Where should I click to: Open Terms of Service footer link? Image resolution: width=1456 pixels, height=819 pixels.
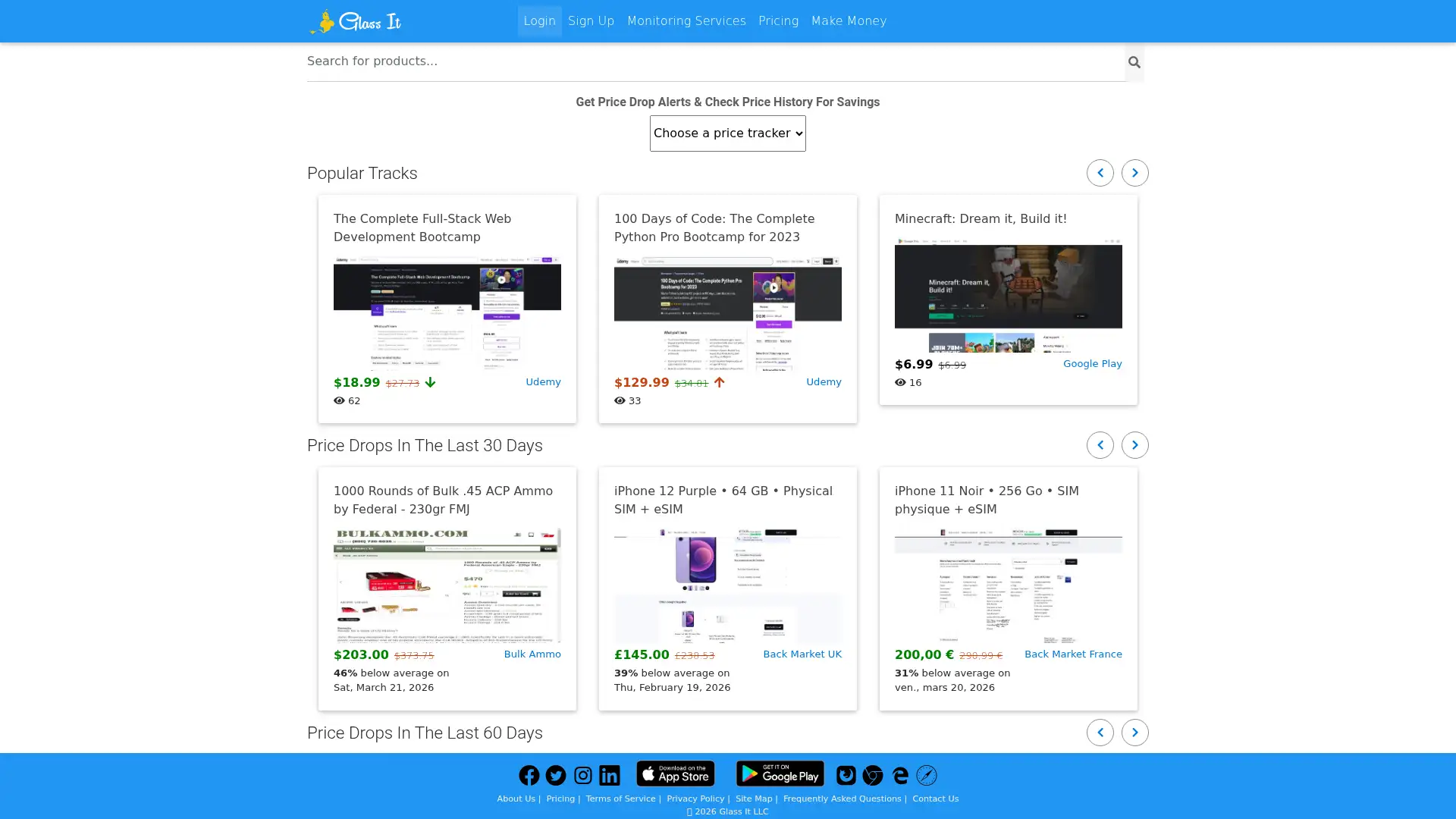pyautogui.click(x=620, y=799)
